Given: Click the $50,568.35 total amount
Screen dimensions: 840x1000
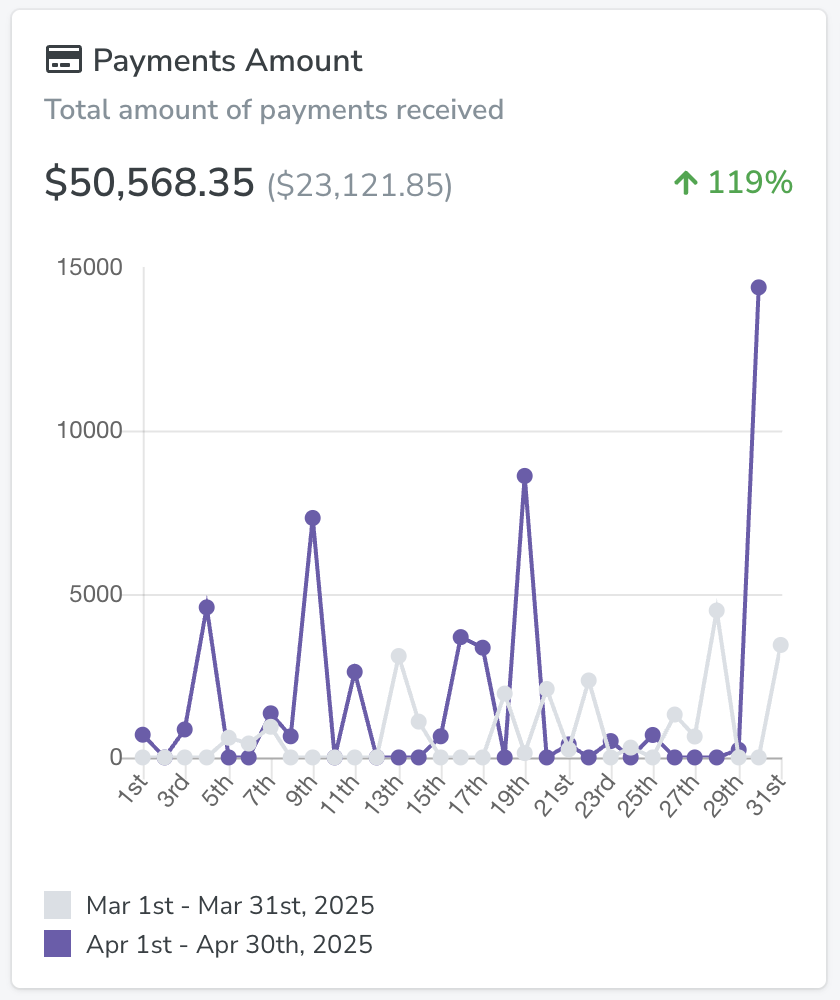Looking at the screenshot, I should (149, 183).
